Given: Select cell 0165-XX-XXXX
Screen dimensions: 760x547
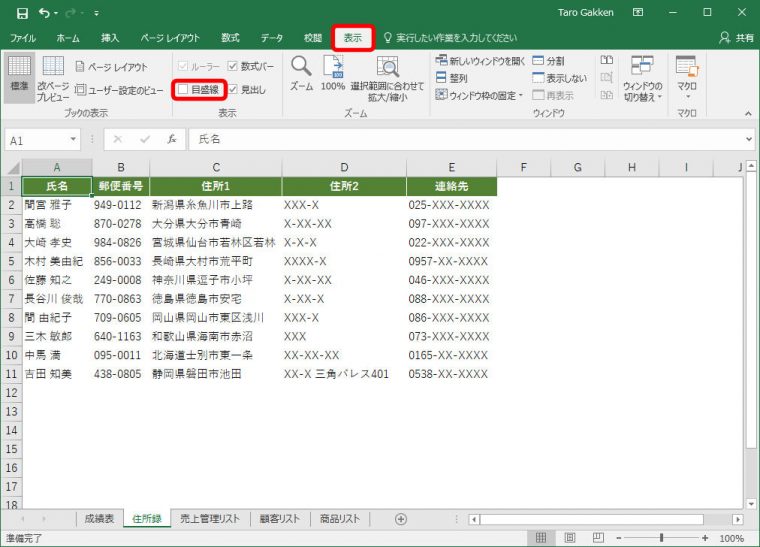Looking at the screenshot, I should pos(451,355).
